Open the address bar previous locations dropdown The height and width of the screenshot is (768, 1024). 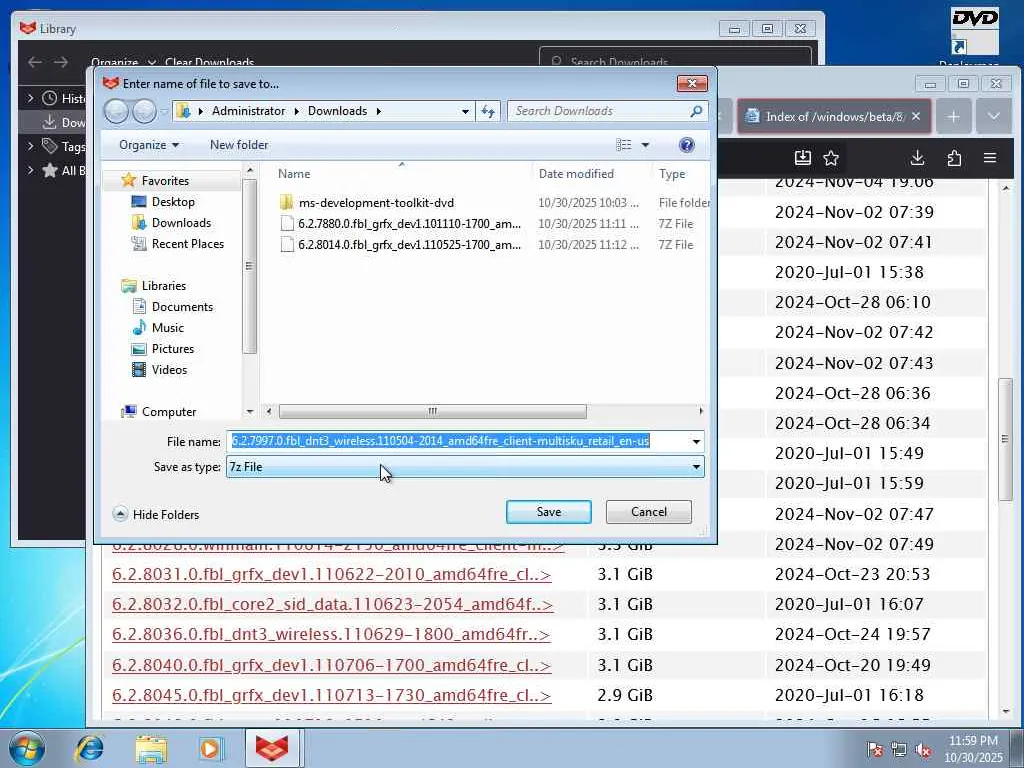(465, 111)
